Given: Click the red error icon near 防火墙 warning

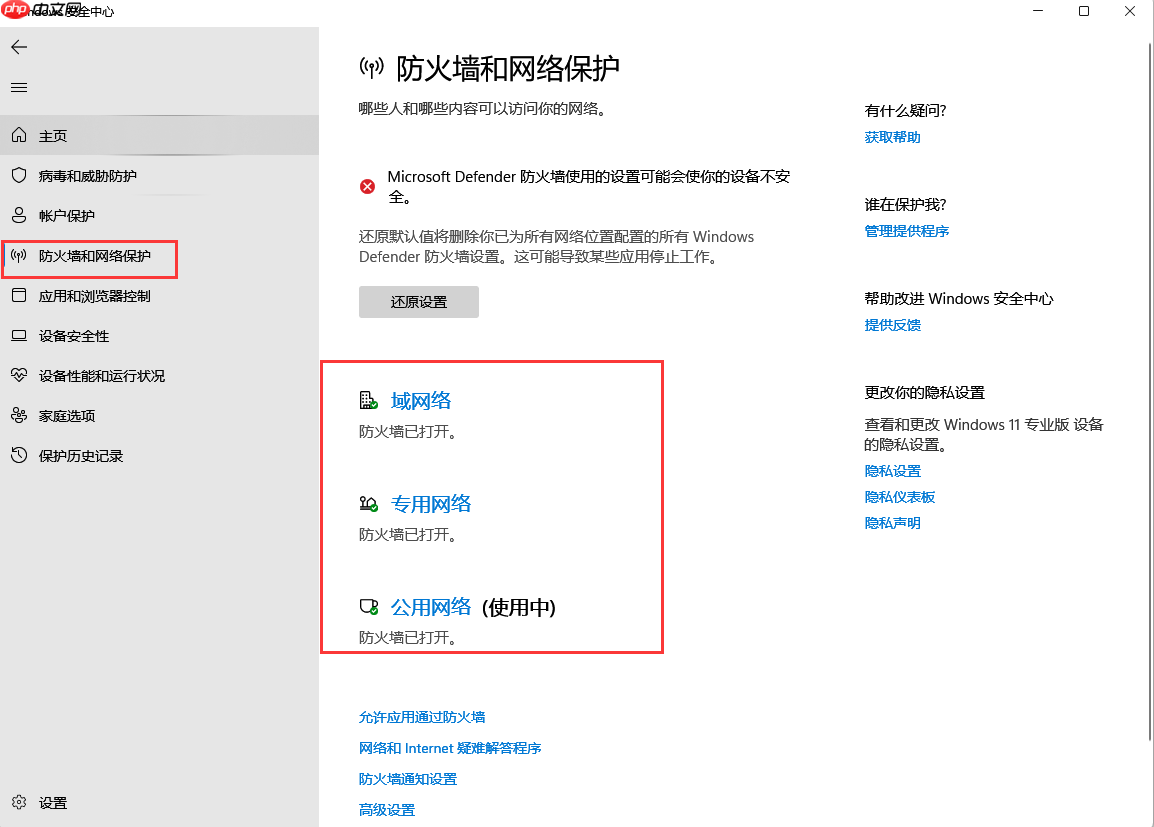Looking at the screenshot, I should click(367, 186).
